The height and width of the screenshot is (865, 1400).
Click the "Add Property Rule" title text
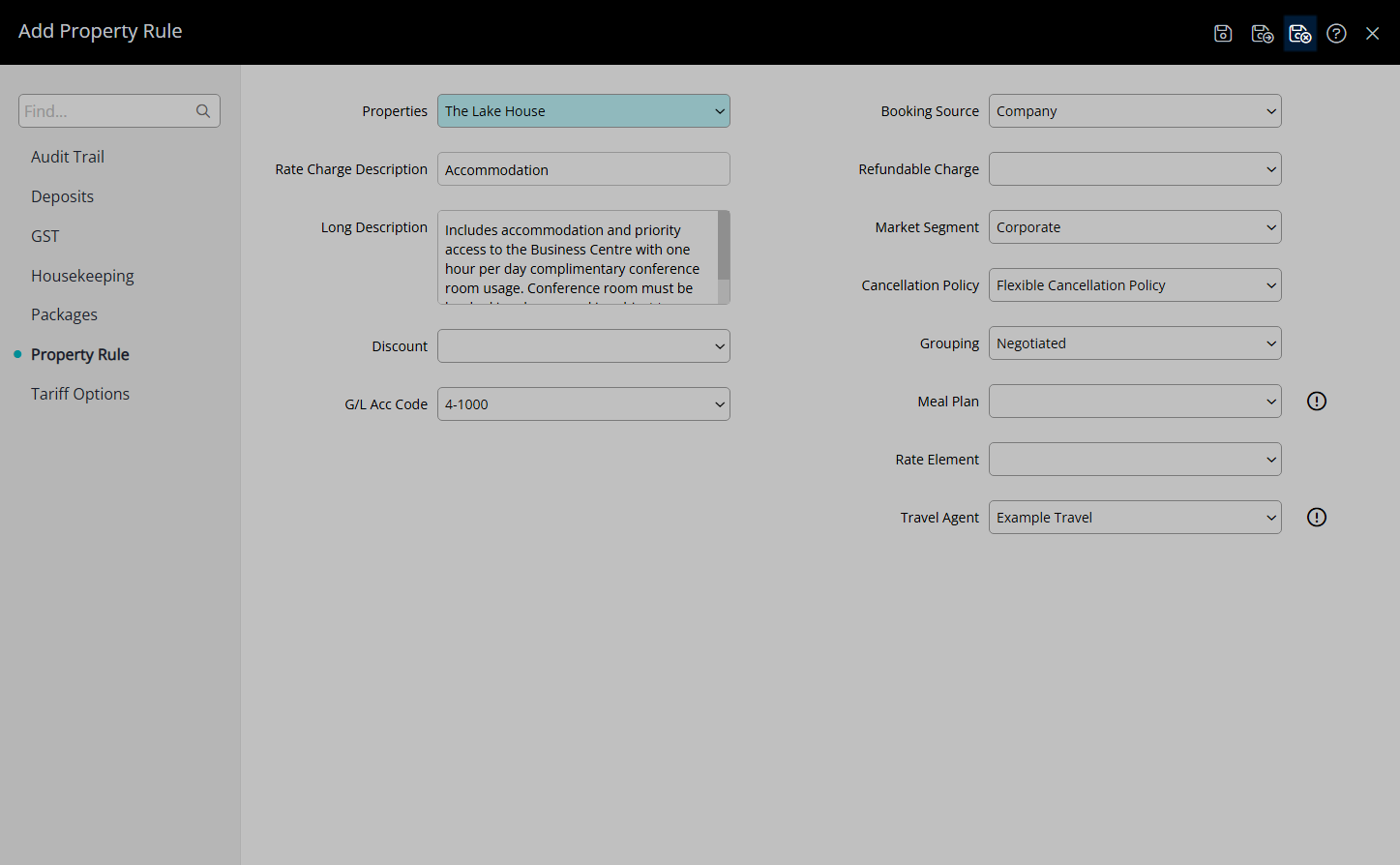point(101,31)
